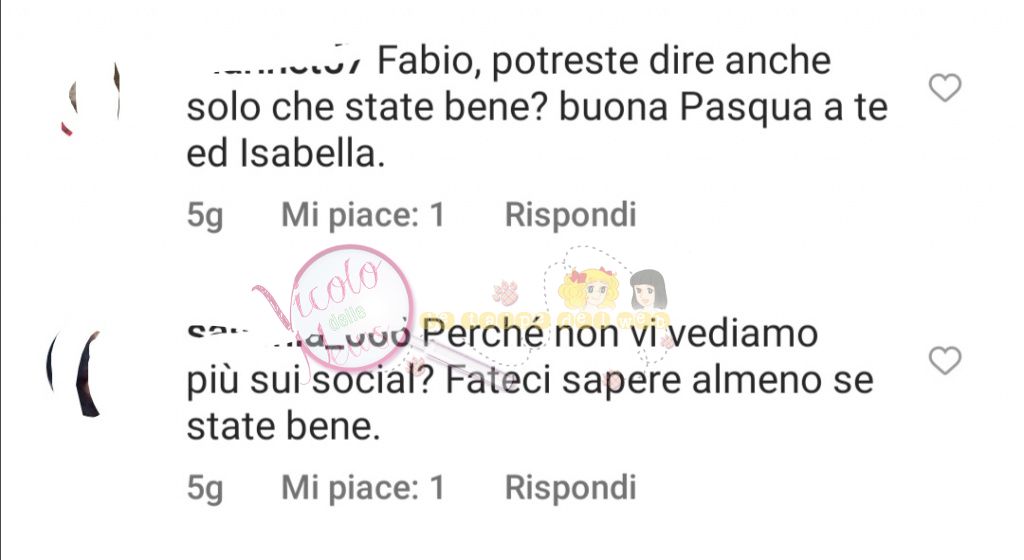The image size is (1024, 560).
Task: Click the words 'ed Isabella.' in the first comment
Action: [x=285, y=155]
